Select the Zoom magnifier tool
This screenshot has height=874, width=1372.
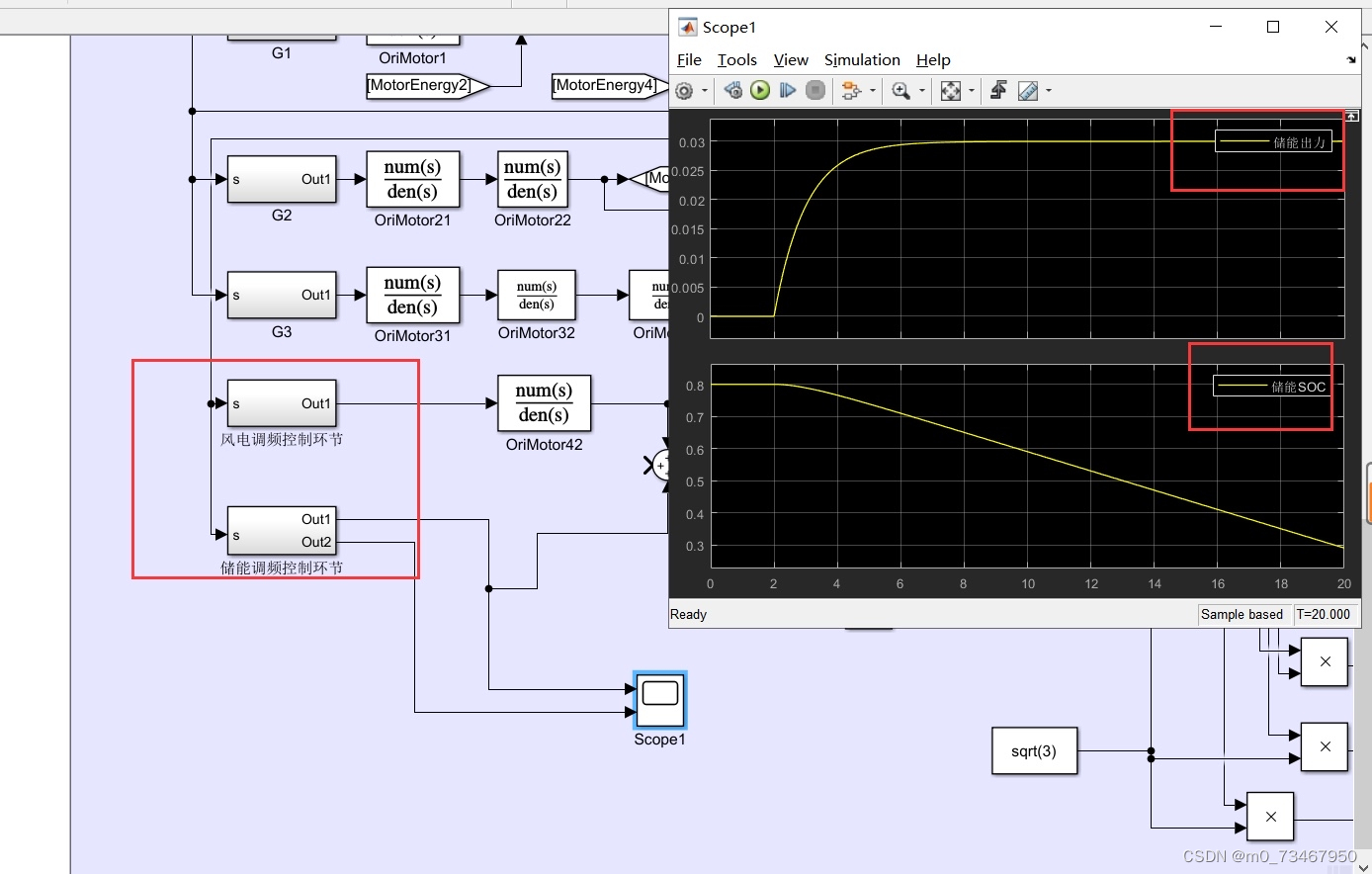point(901,90)
